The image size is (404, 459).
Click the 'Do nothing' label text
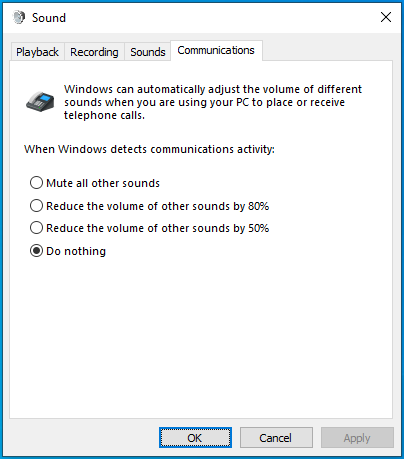click(76, 251)
